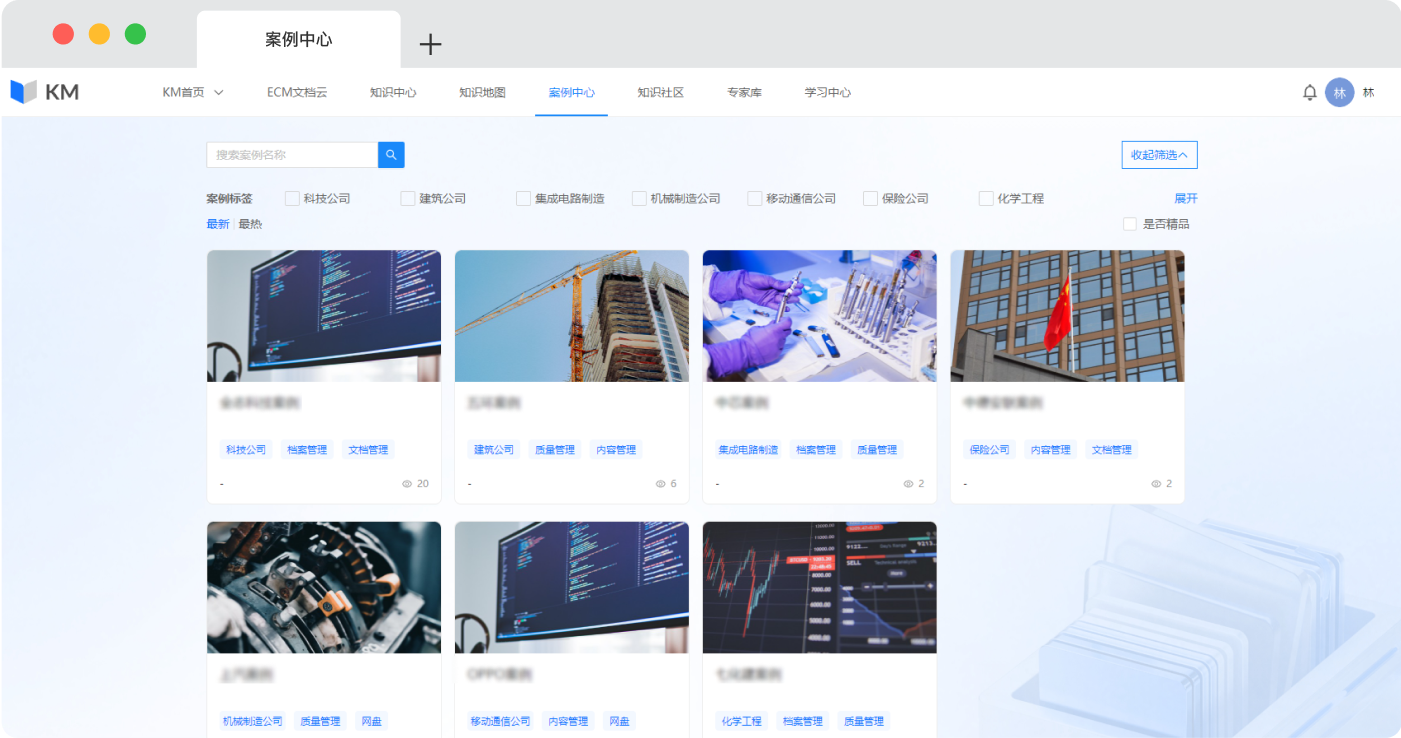
Task: Open the red flag building thumbnail
Action: click(x=1067, y=316)
